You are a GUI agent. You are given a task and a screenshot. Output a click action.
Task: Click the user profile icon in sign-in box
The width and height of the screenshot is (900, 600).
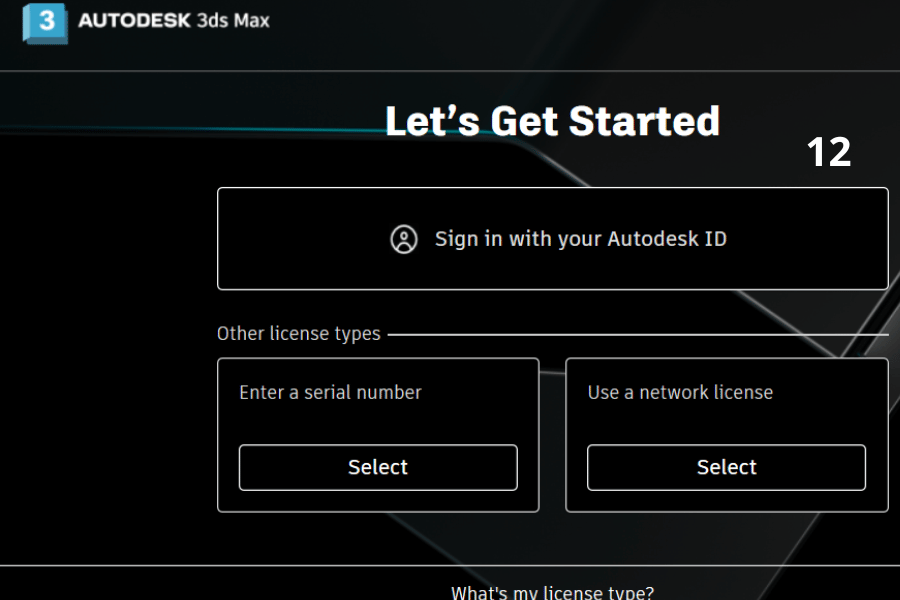pyautogui.click(x=404, y=240)
